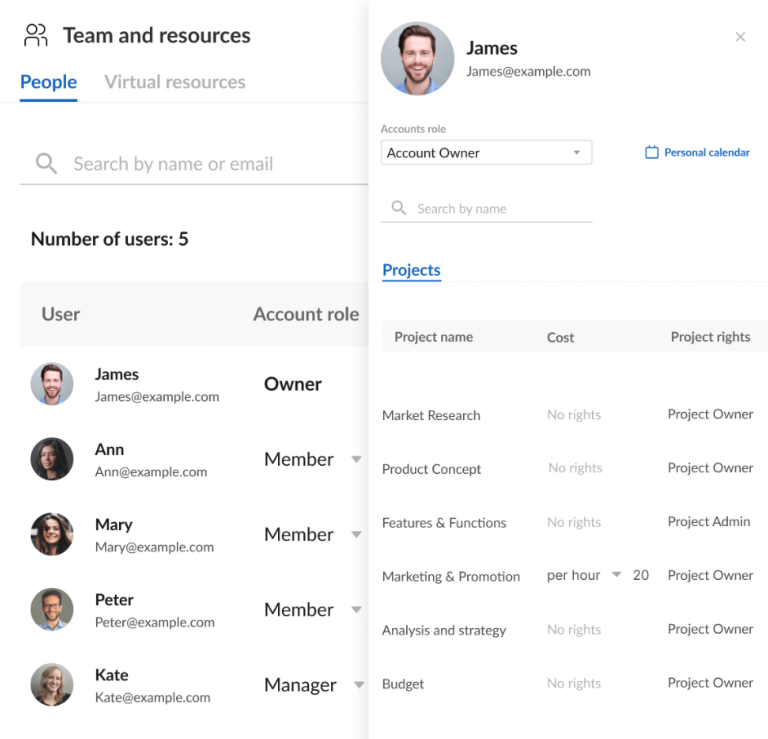This screenshot has width=768, height=739.
Task: Expand Kate's Manager role dropdown arrow
Action: (x=359, y=685)
